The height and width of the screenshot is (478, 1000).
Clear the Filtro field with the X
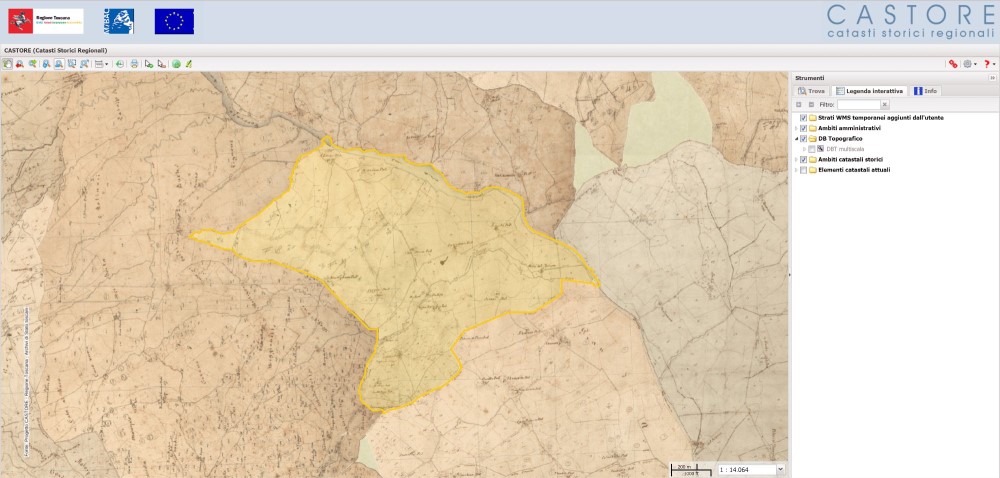(885, 105)
